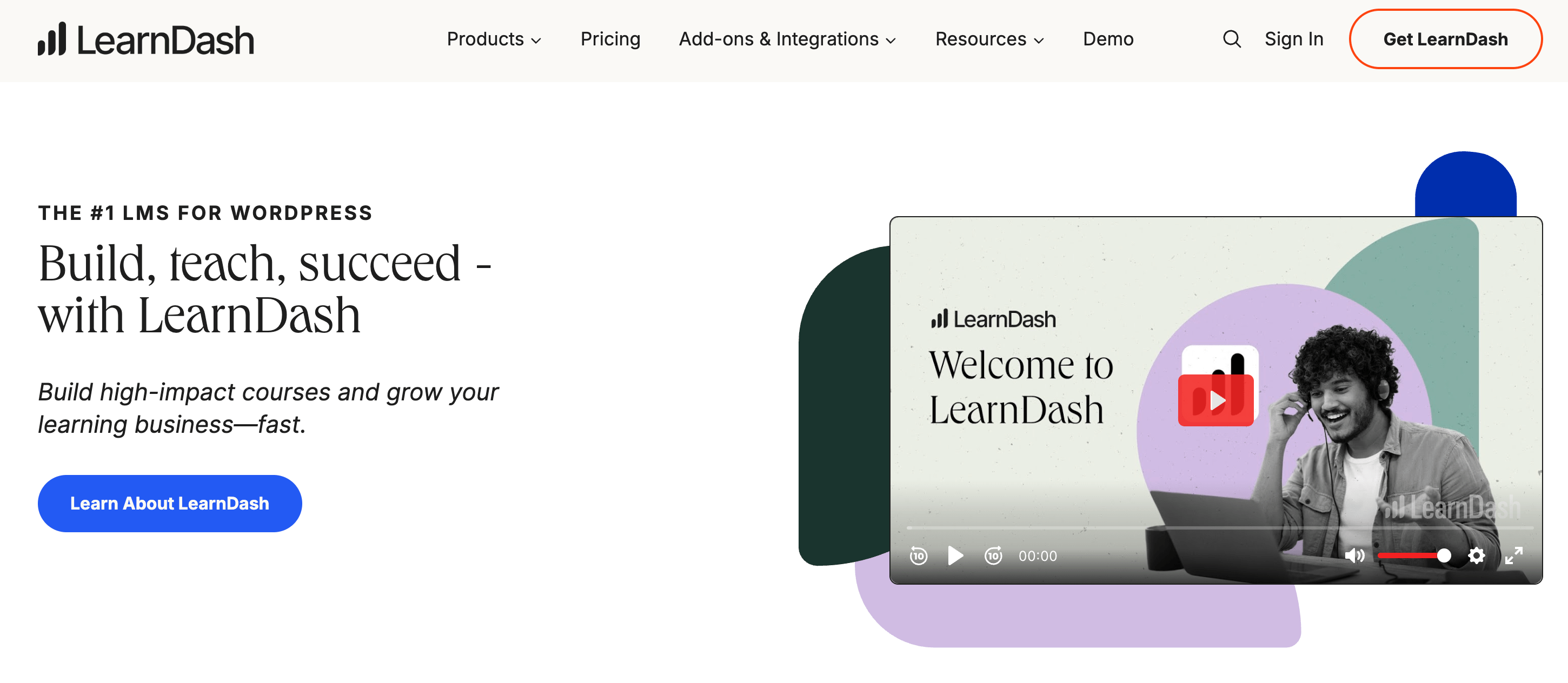This screenshot has height=683, width=1568.
Task: Skip forward 10 seconds in video
Action: [993, 555]
